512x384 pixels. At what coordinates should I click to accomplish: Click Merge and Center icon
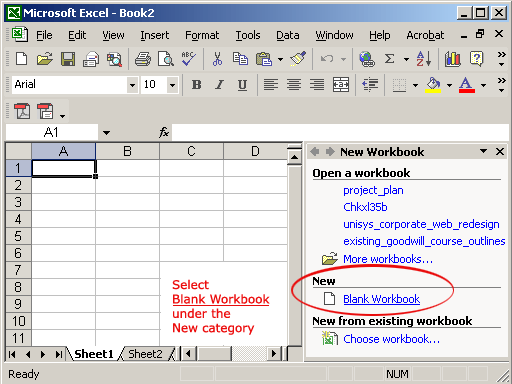341,85
